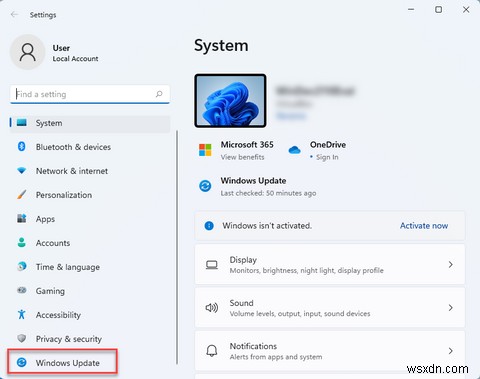Image resolution: width=480 pixels, height=379 pixels.
Task: Open Privacy & security settings
Action: pos(69,339)
